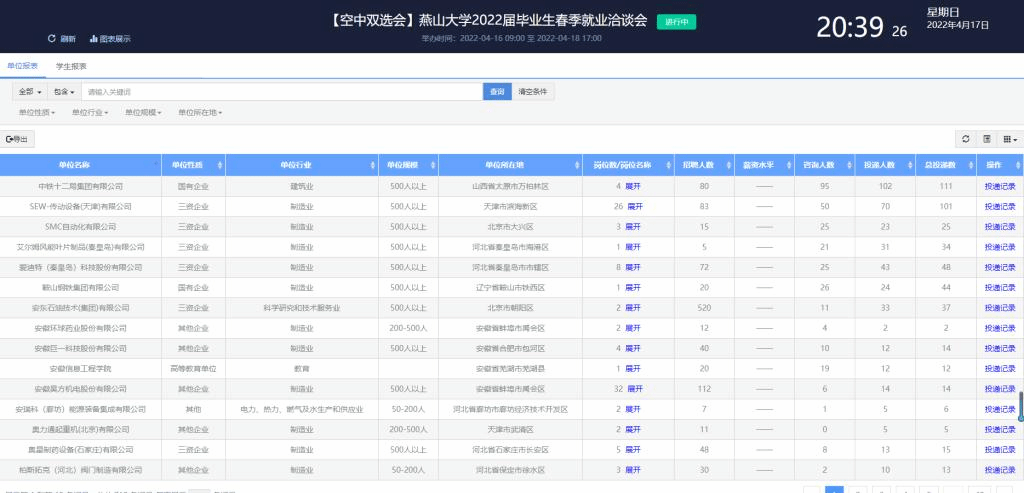The image size is (1024, 493).
Task: Select the 单位报表 tab
Action: [23, 66]
